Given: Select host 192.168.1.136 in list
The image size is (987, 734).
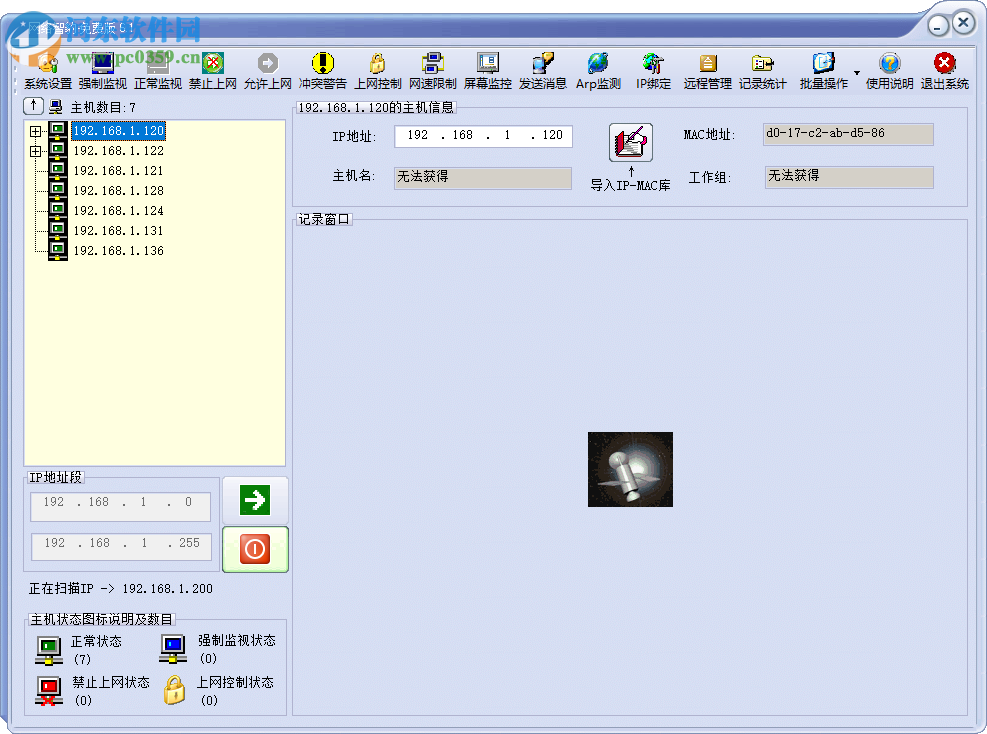Looking at the screenshot, I should click(x=118, y=251).
